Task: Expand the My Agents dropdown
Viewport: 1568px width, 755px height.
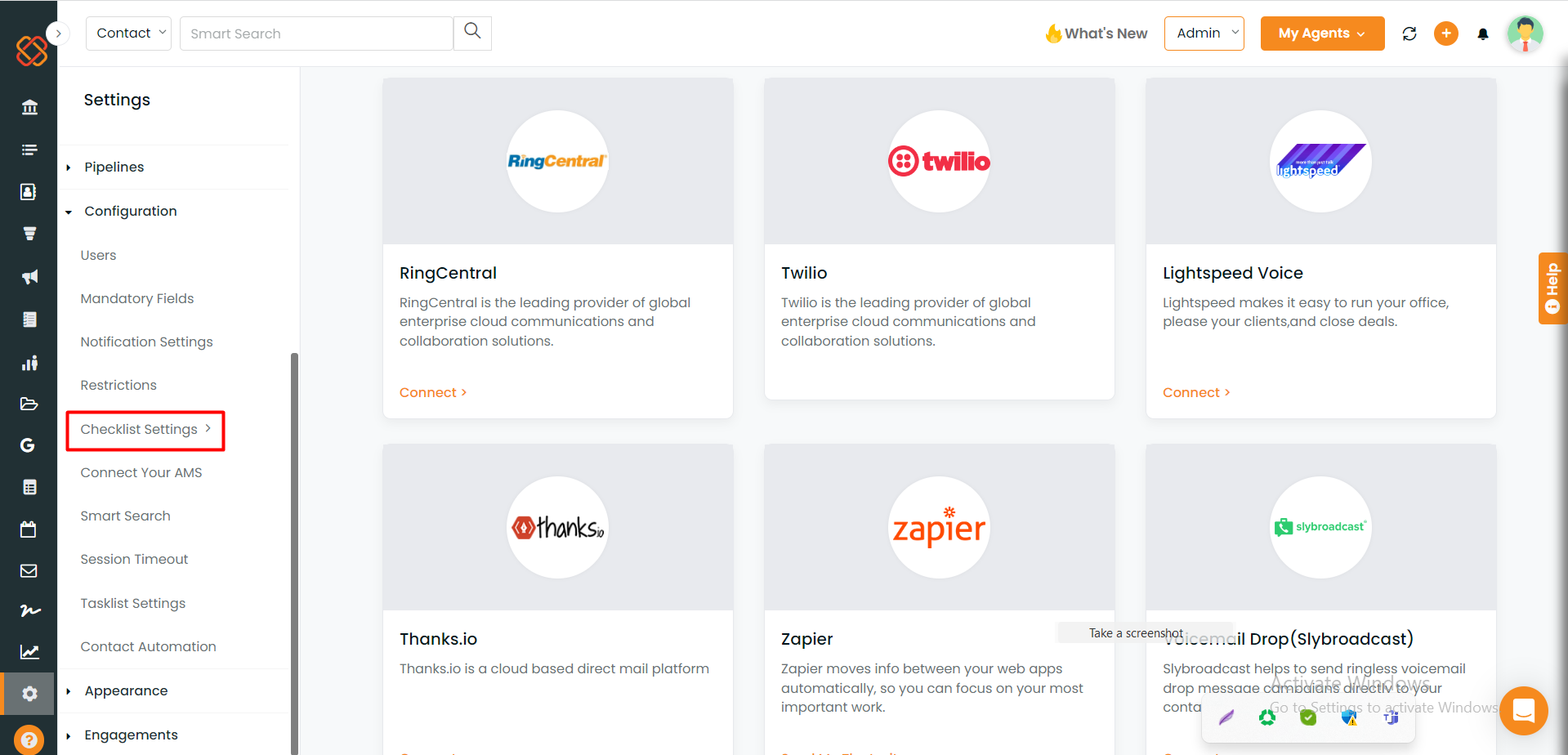Action: click(1322, 34)
